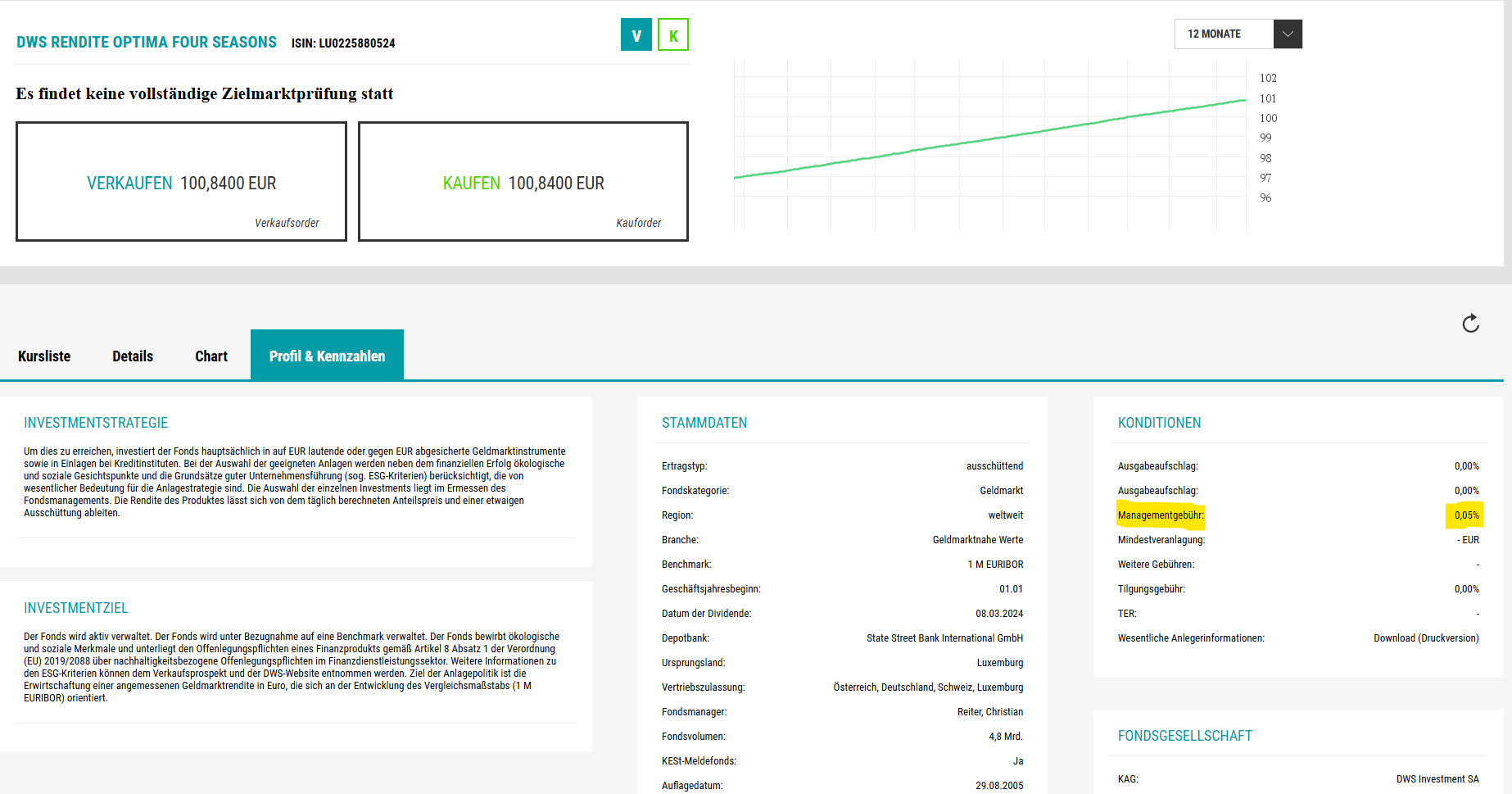Click the KAG value DWS Investment SA
Image resolution: width=1512 pixels, height=794 pixels.
click(1437, 779)
